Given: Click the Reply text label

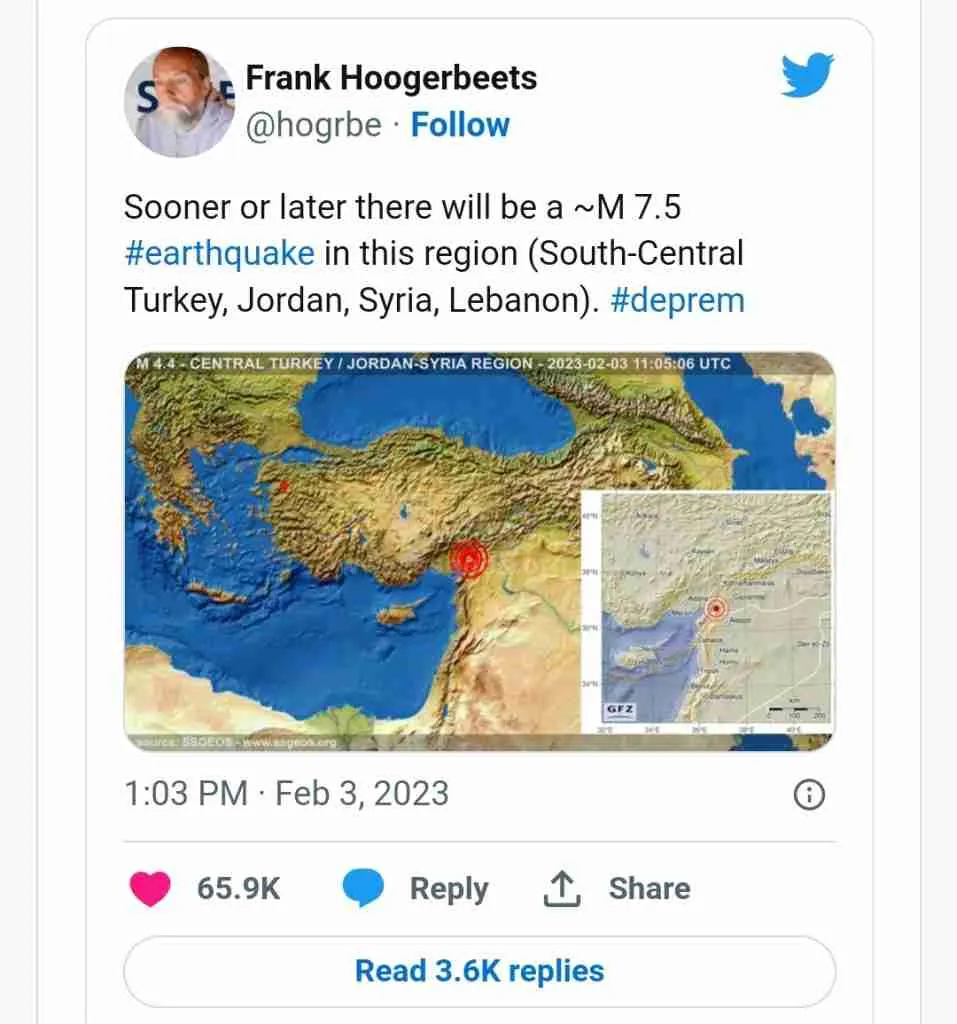Looking at the screenshot, I should pyautogui.click(x=449, y=888).
